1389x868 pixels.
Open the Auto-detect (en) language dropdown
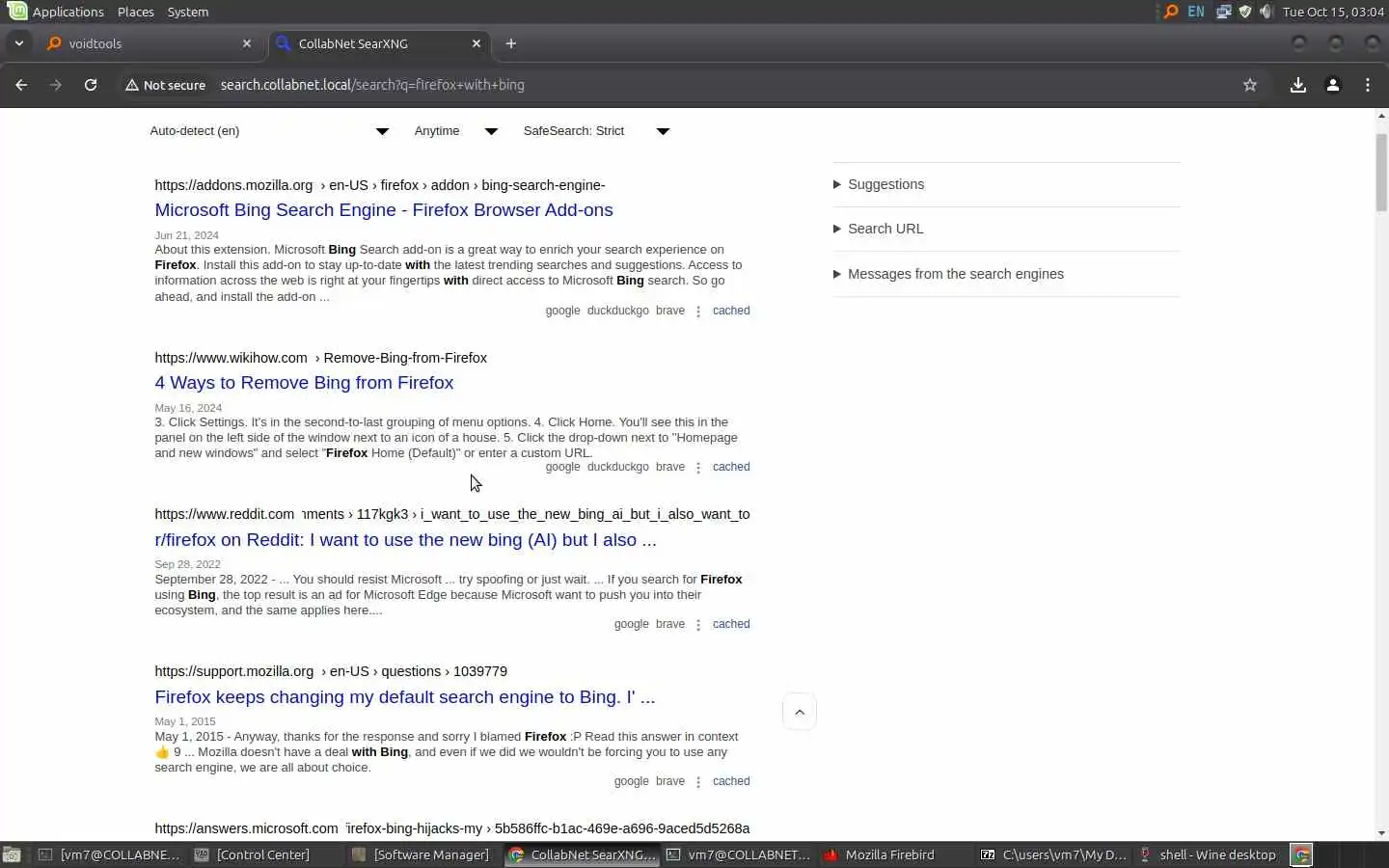(270, 131)
